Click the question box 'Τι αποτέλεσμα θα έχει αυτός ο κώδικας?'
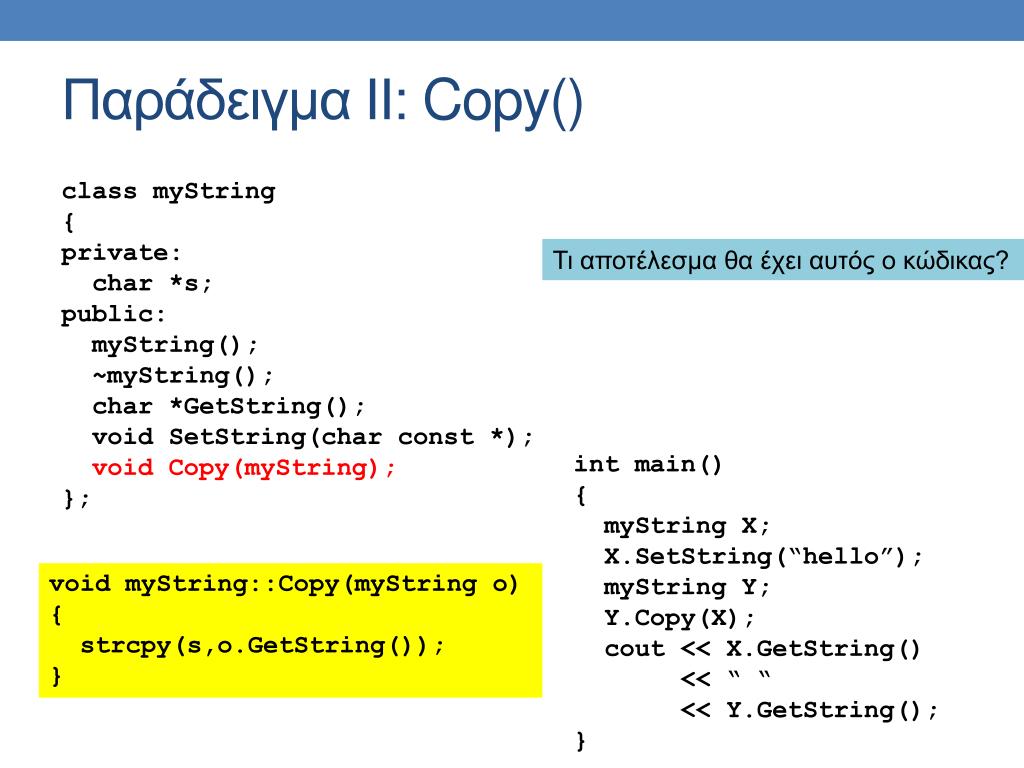The image size is (1024, 768). (x=782, y=260)
